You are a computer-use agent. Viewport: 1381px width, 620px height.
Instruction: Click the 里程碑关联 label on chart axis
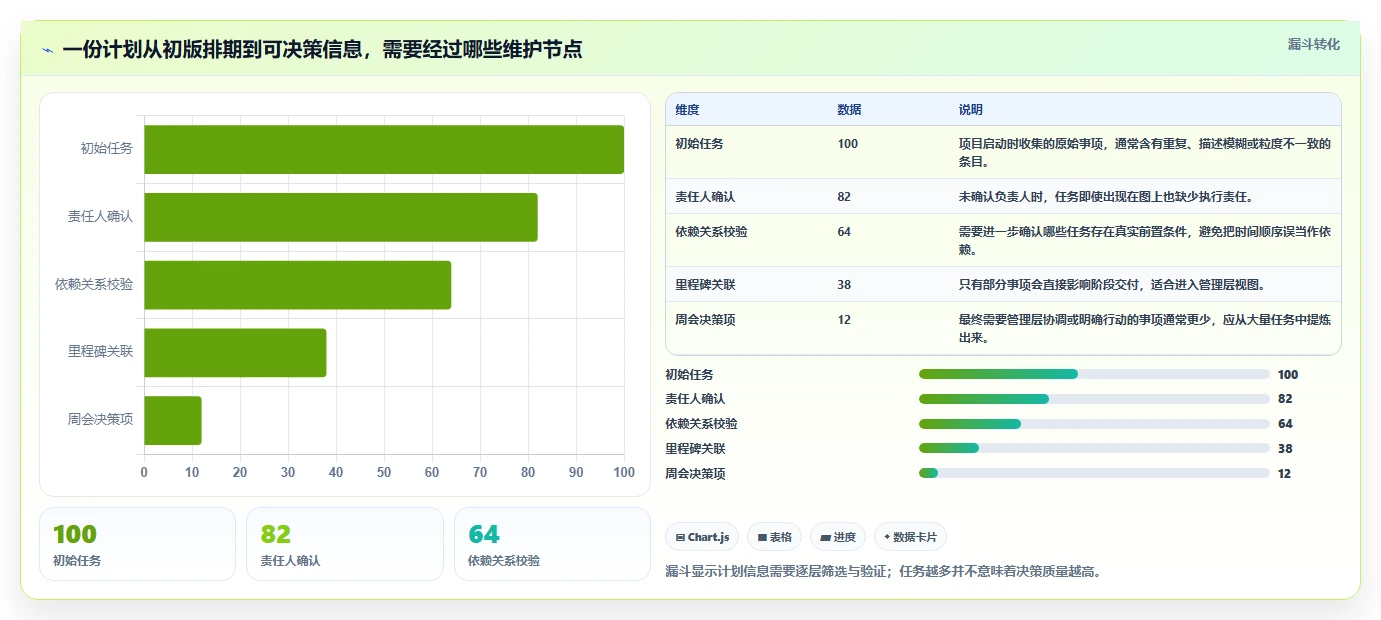[x=101, y=353]
